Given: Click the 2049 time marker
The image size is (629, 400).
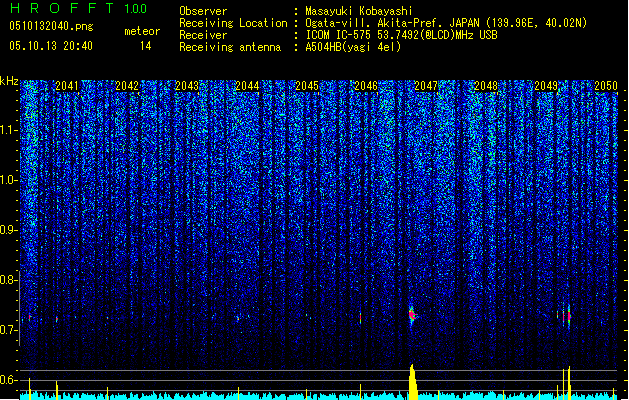Looking at the screenshot, I should pyautogui.click(x=546, y=86).
